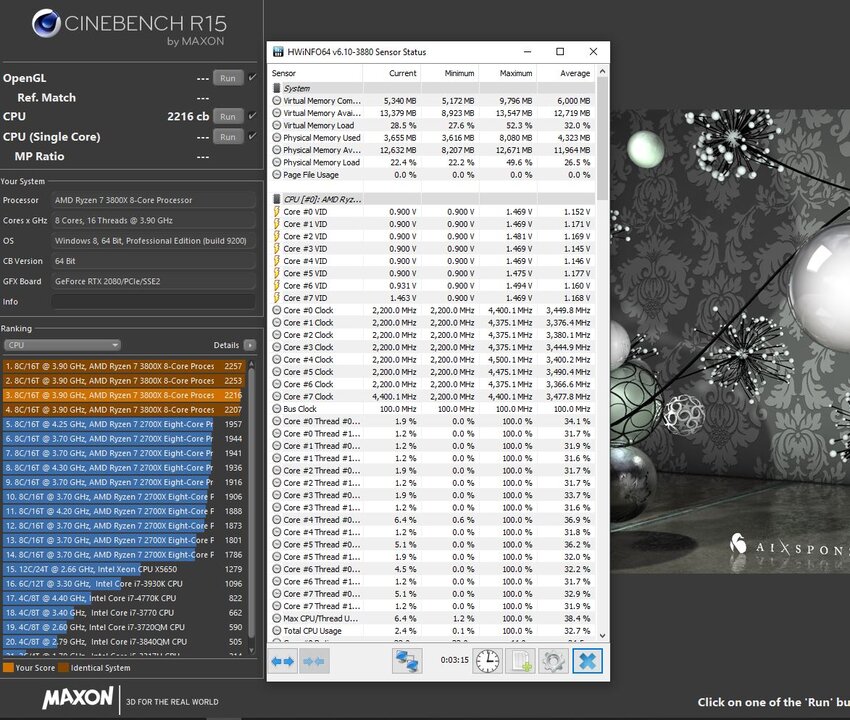Click the round icon beside Total CPU Usage
This screenshot has height=720, width=850.
pyautogui.click(x=276, y=631)
